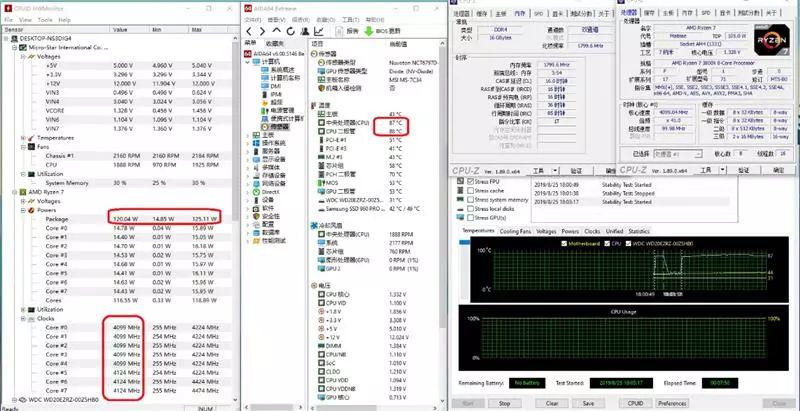800x411 pixels.
Task: Switch to Voltages tab in stability test
Action: (546, 232)
